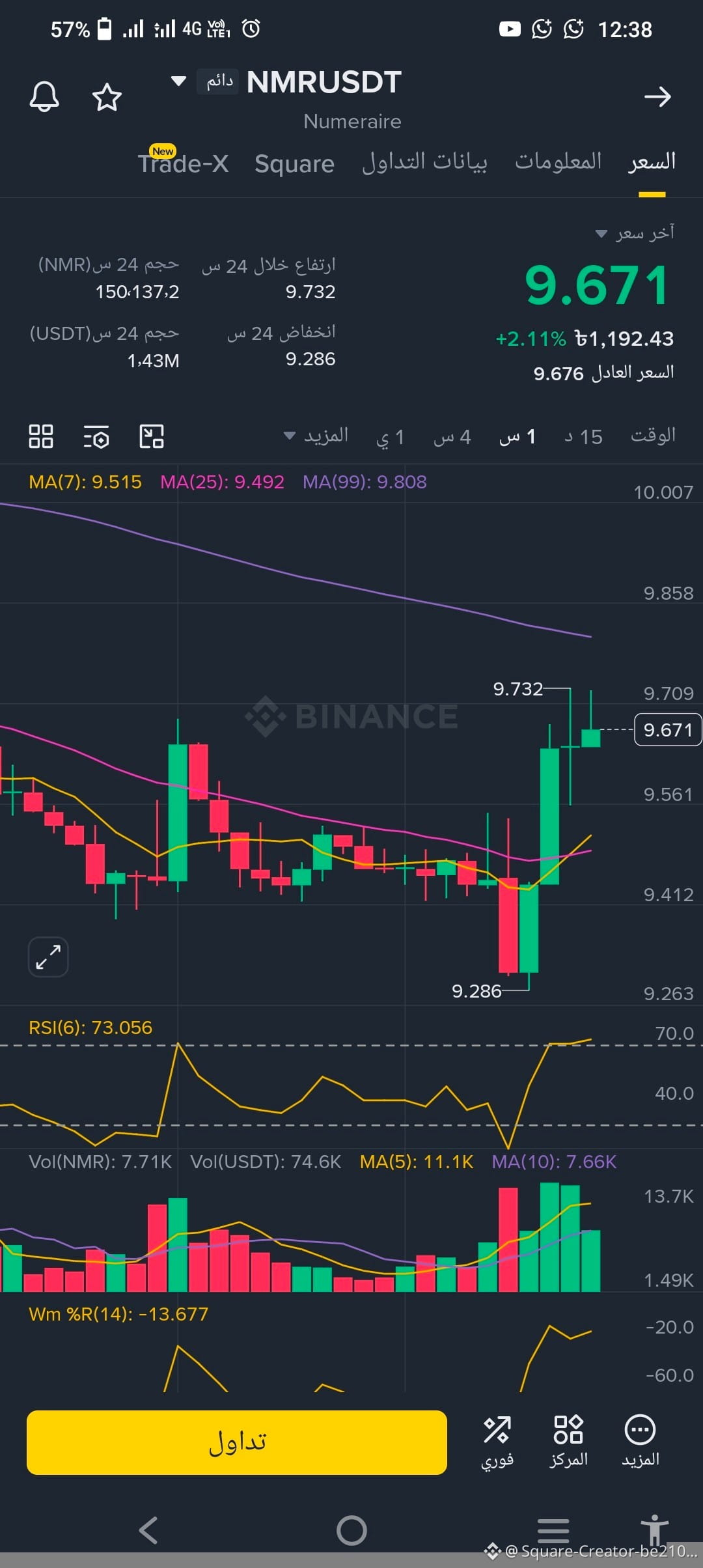Open chart indicator settings icon
Image resolution: width=703 pixels, height=1568 pixels.
click(96, 436)
